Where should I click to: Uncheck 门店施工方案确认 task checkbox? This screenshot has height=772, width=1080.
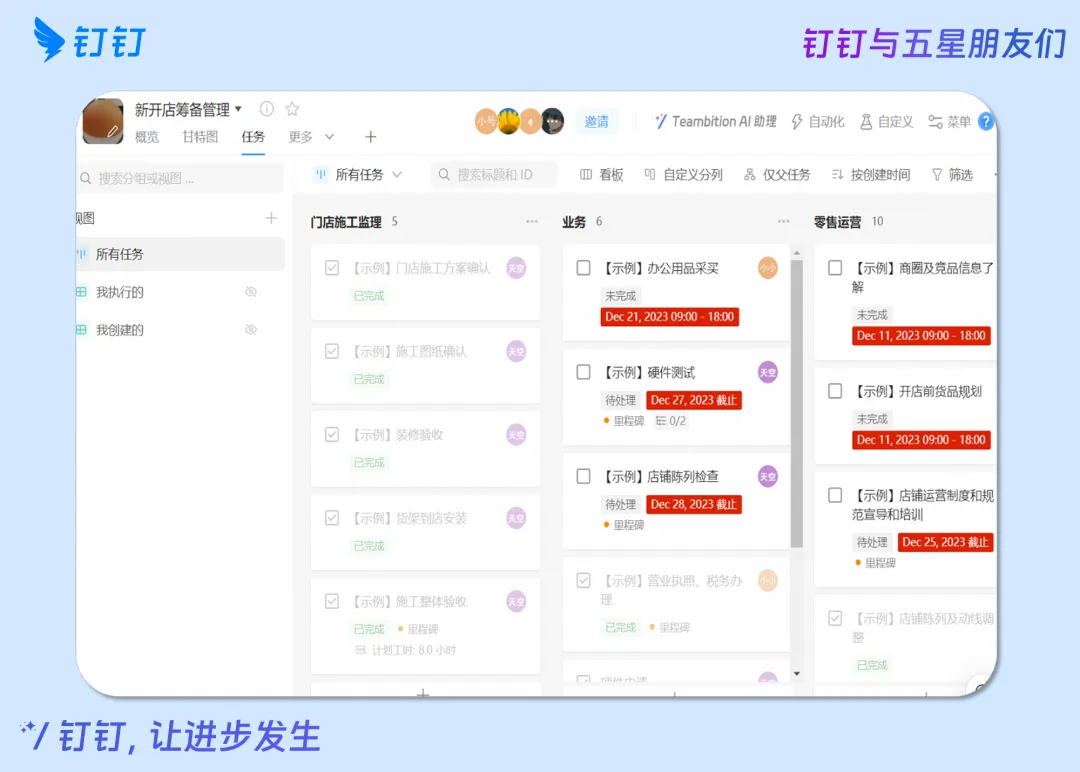(x=332, y=268)
